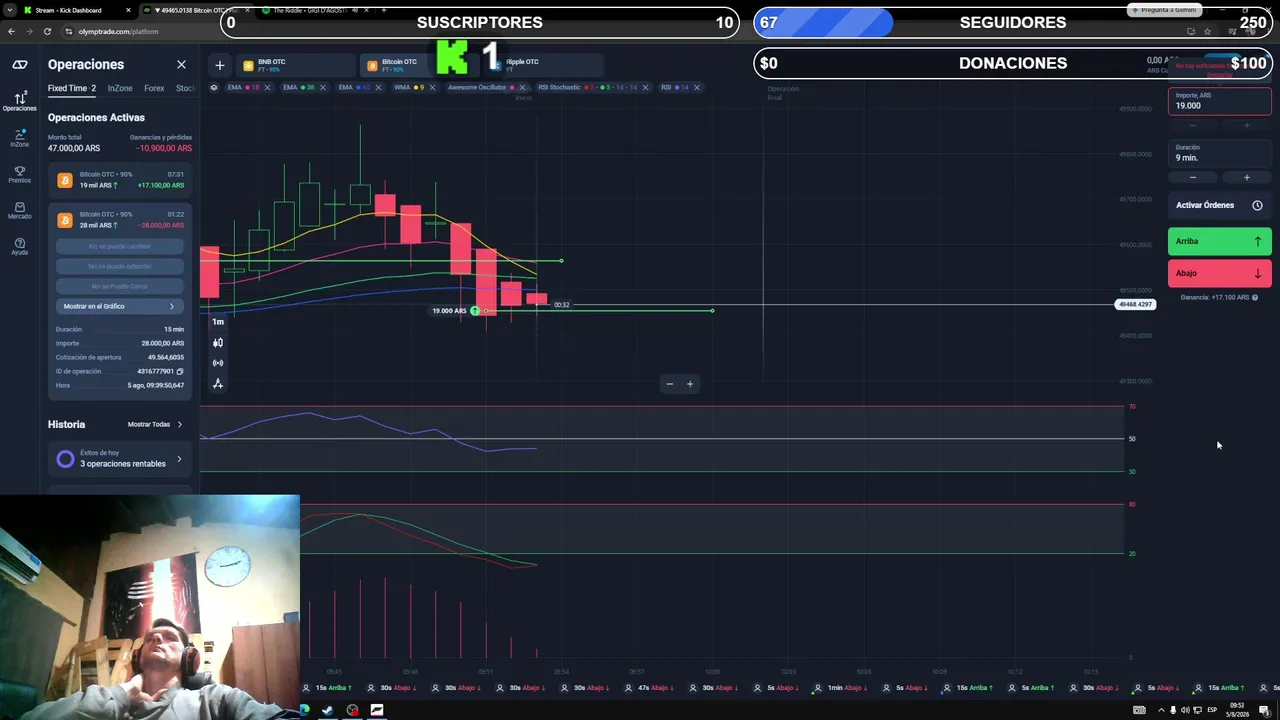Click the Activar Órdenes button

[x=1219, y=205]
